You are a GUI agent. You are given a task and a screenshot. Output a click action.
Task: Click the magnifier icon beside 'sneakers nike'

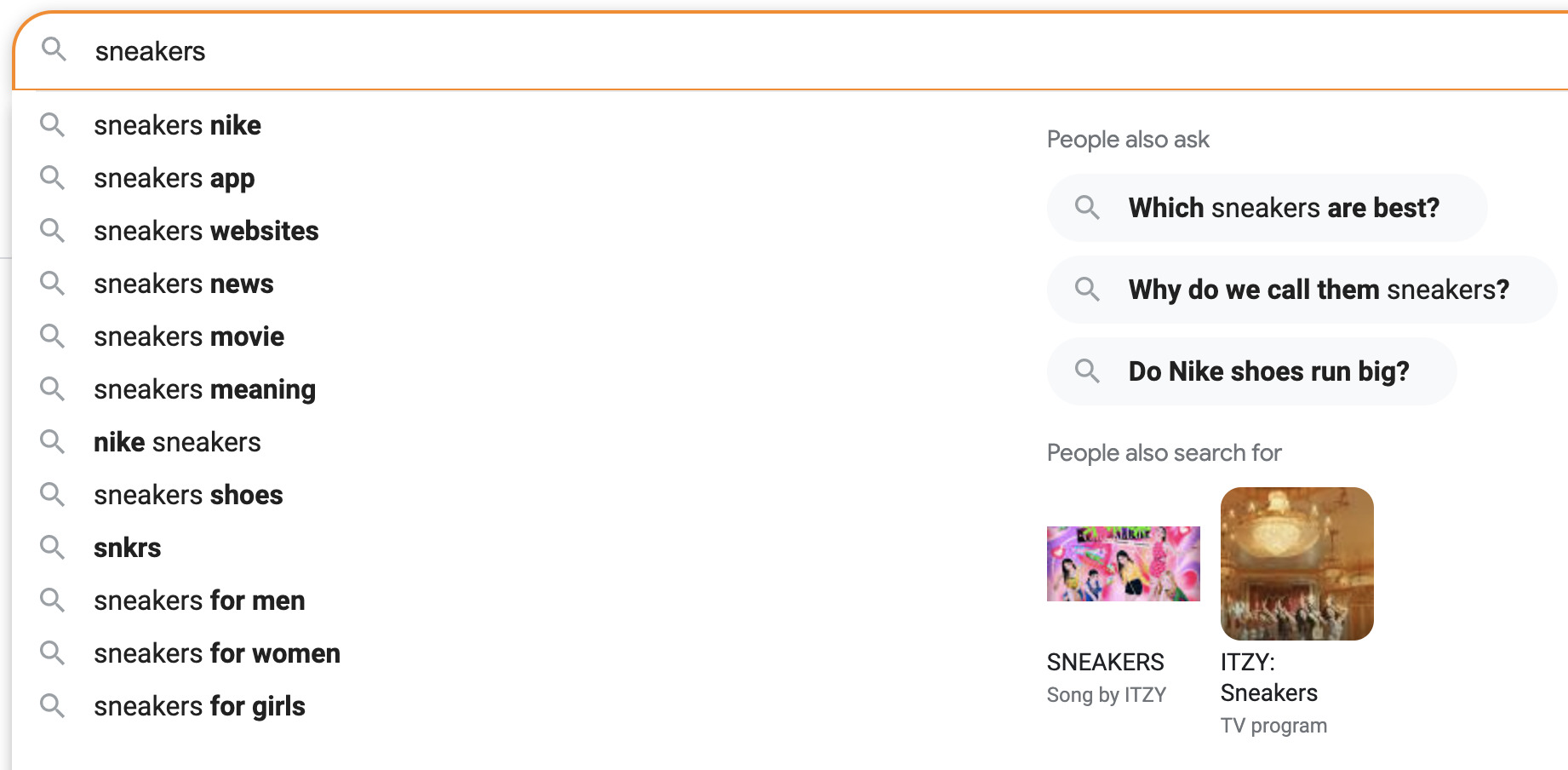(x=53, y=125)
